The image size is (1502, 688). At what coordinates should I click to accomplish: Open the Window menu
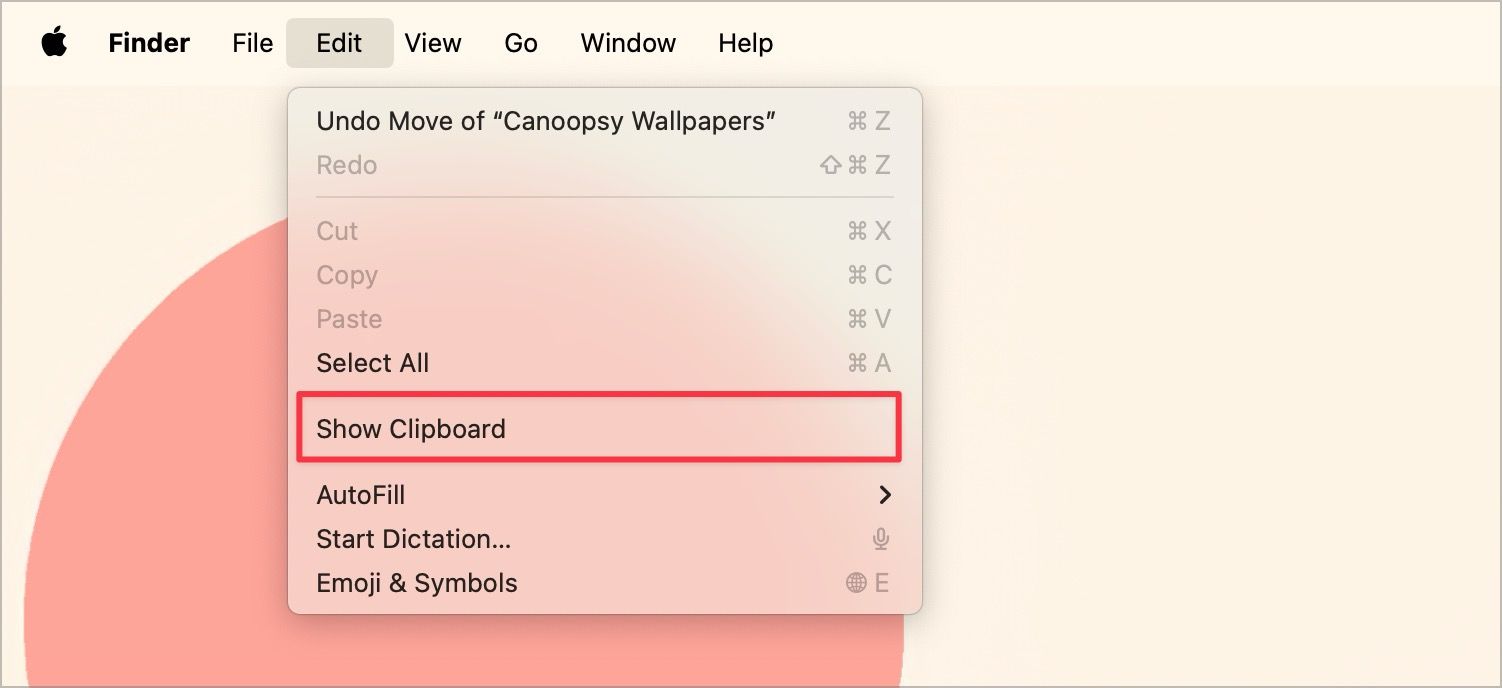[x=628, y=43]
